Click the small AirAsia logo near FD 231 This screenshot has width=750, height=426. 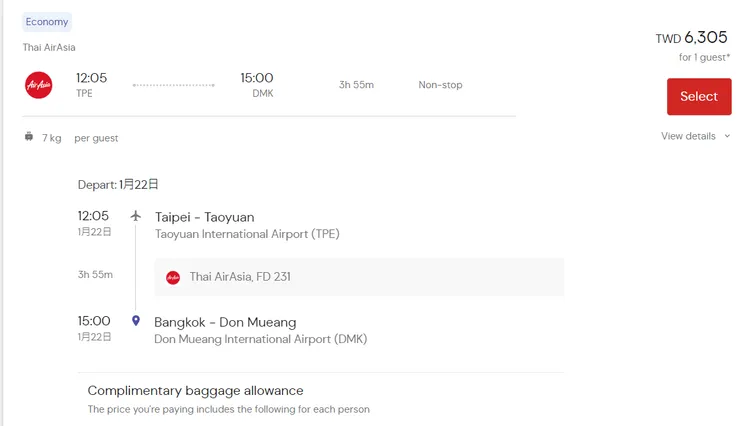point(173,277)
